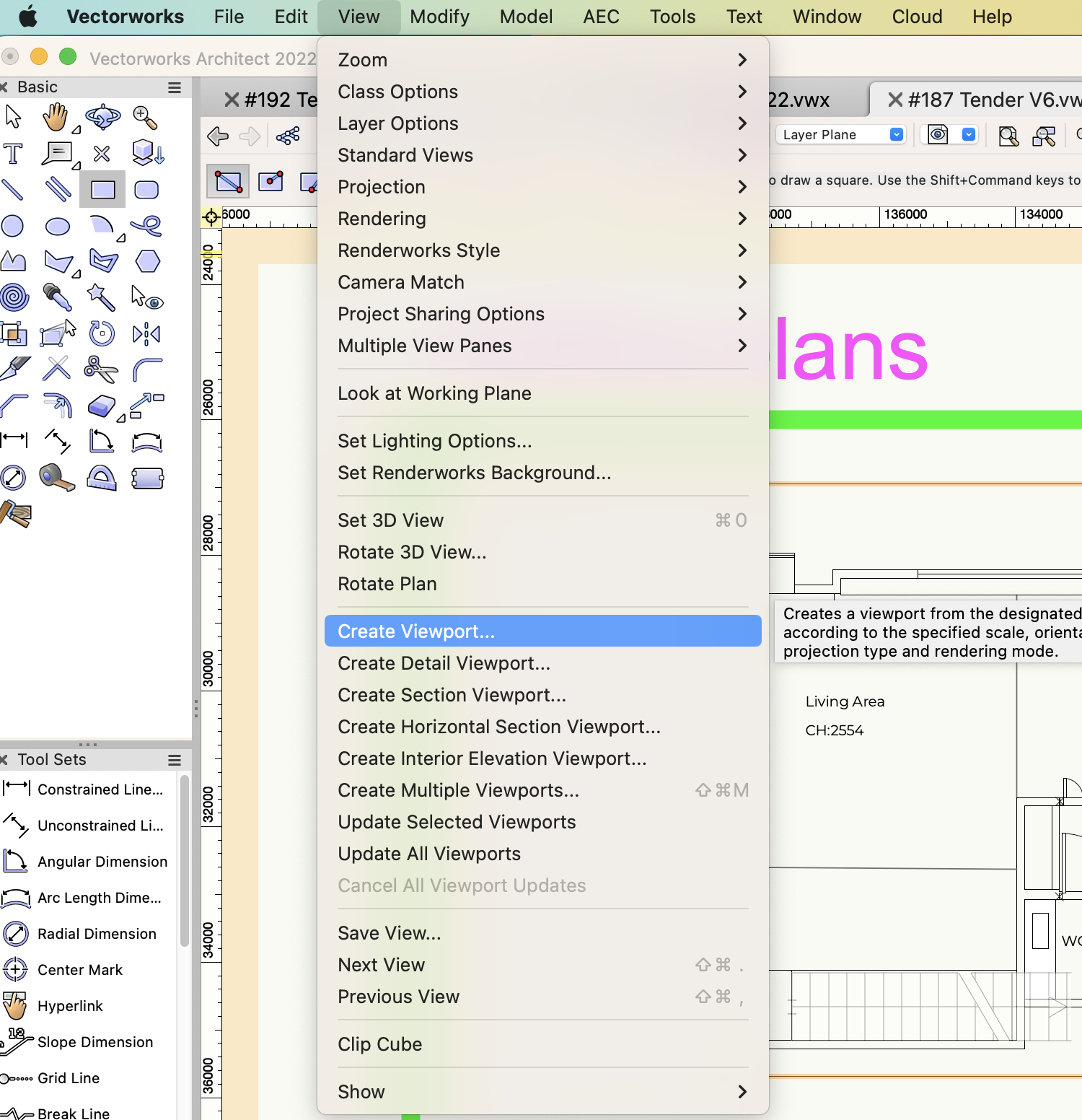1082x1120 pixels.
Task: Open Basic palette options menu
Action: tap(174, 87)
